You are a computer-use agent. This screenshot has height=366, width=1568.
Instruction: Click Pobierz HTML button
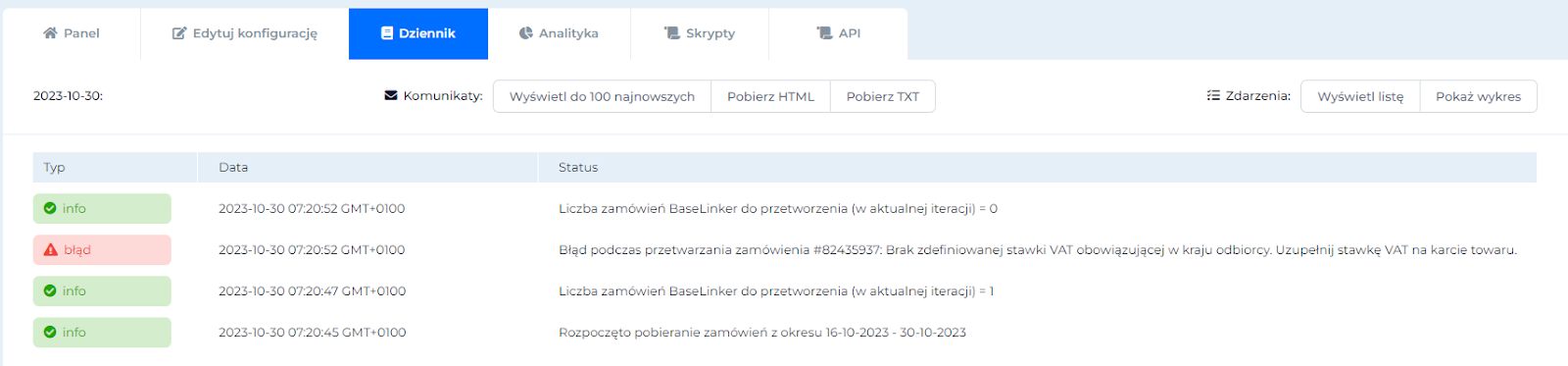(770, 96)
